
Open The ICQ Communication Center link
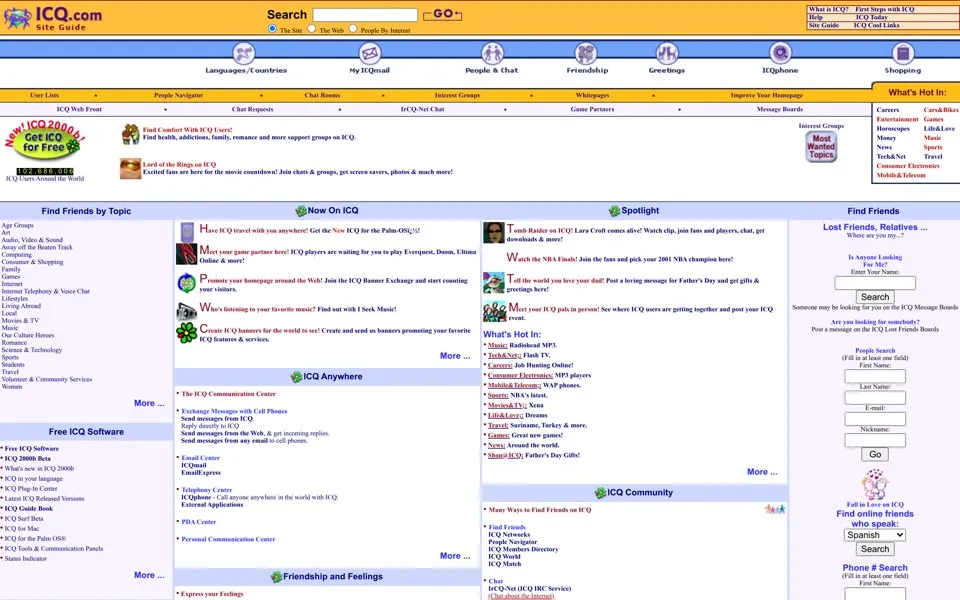pos(228,394)
